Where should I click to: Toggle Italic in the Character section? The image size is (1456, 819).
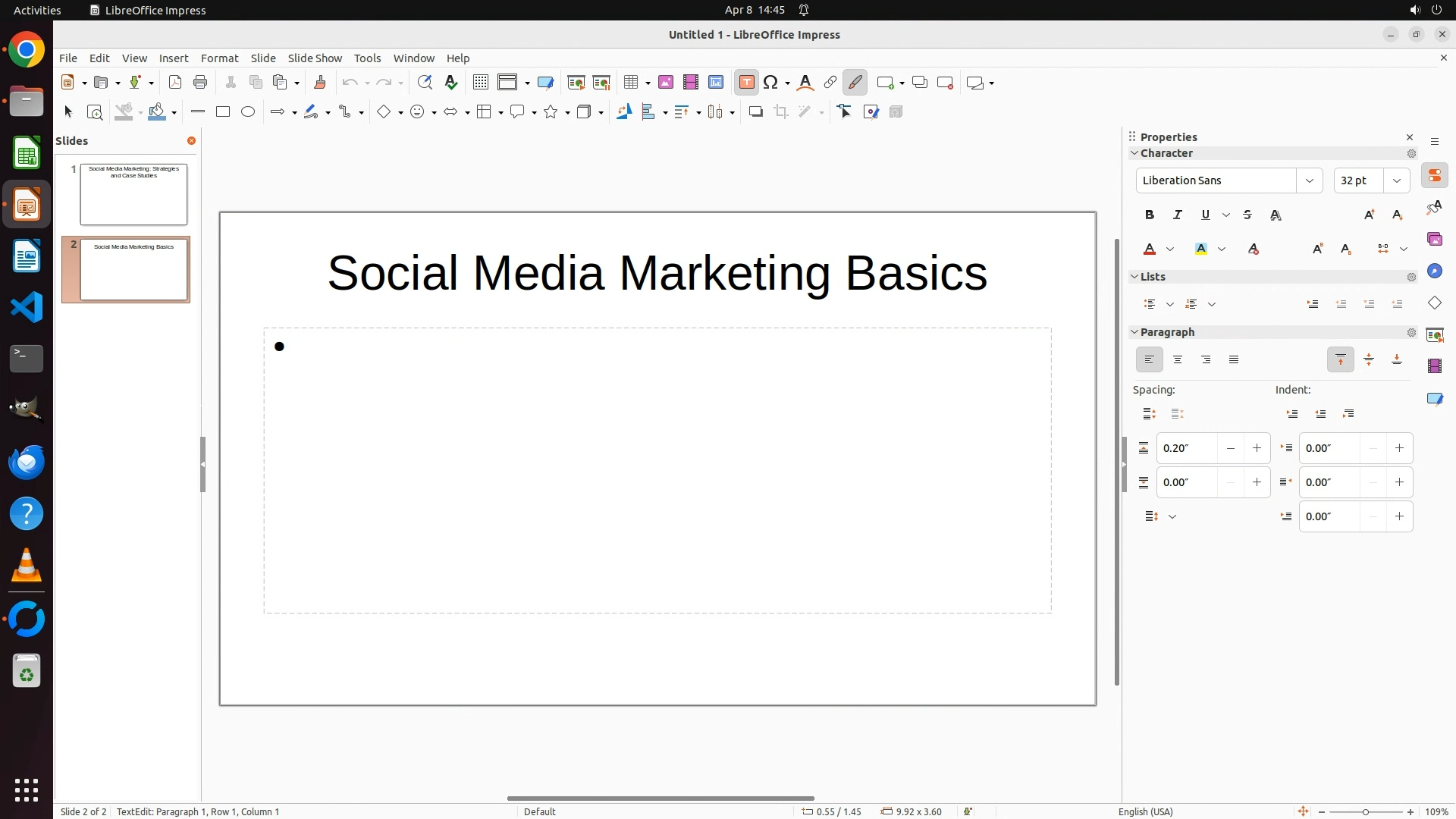coord(1178,215)
